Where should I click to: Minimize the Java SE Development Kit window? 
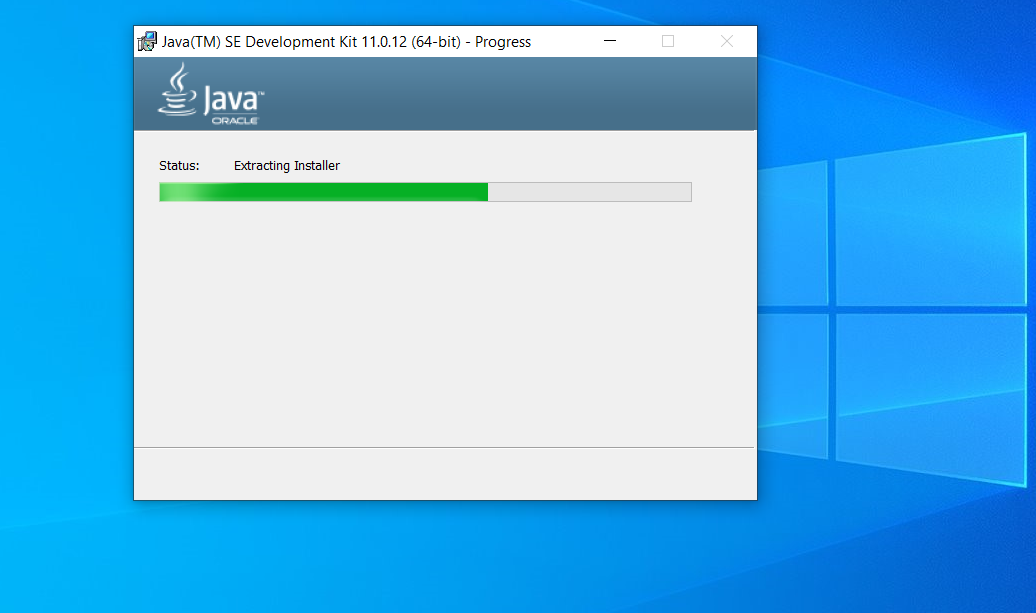click(610, 41)
